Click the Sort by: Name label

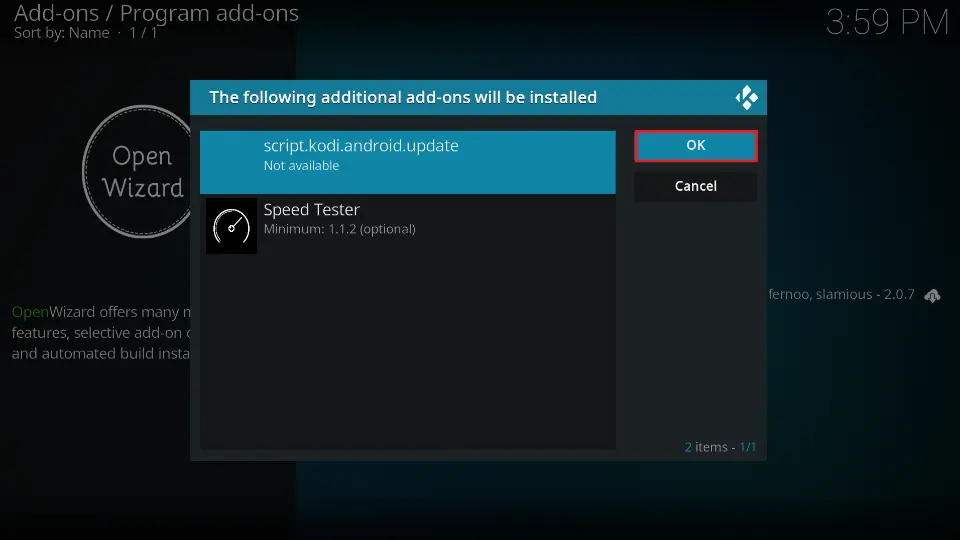coord(61,33)
